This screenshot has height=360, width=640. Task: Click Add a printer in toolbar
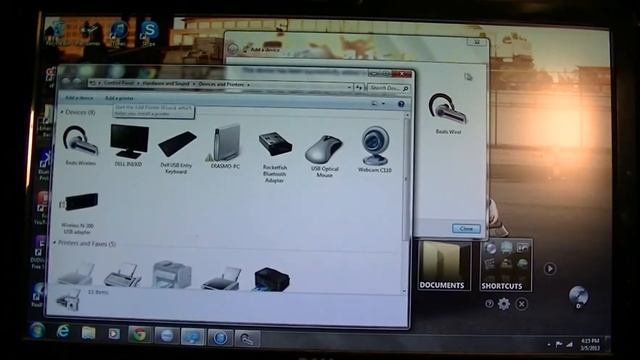tap(119, 98)
